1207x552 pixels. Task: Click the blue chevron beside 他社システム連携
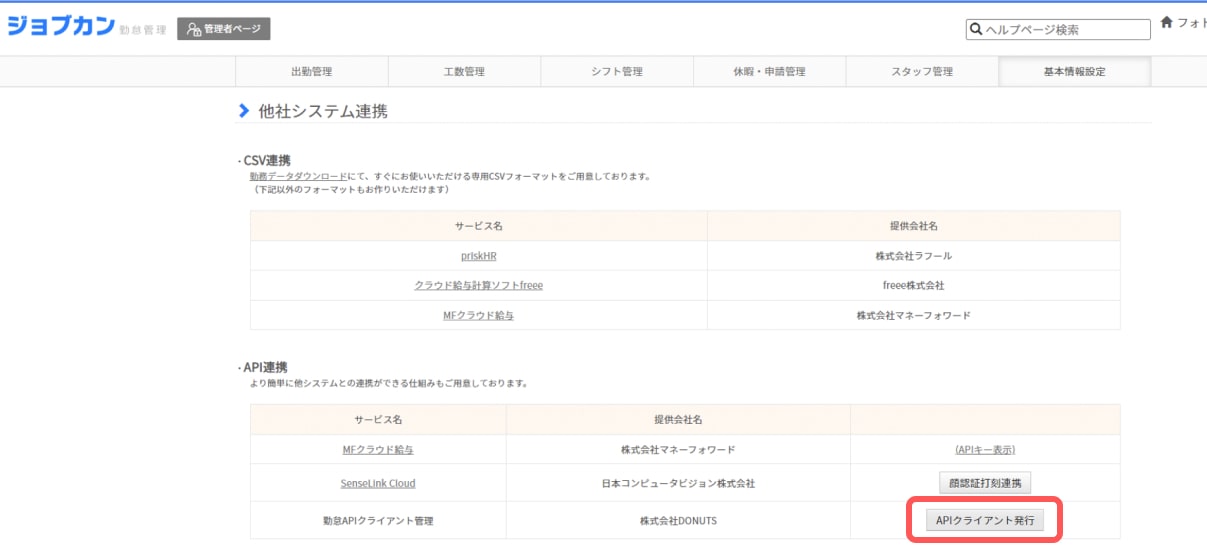click(x=244, y=111)
